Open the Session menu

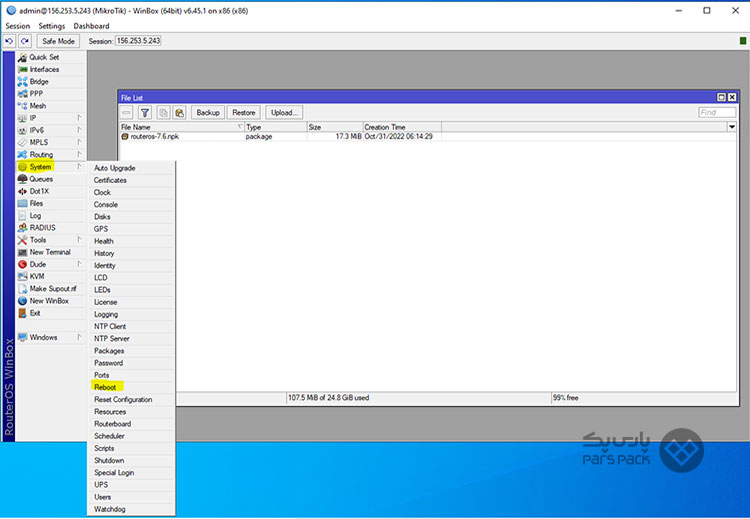[x=18, y=26]
